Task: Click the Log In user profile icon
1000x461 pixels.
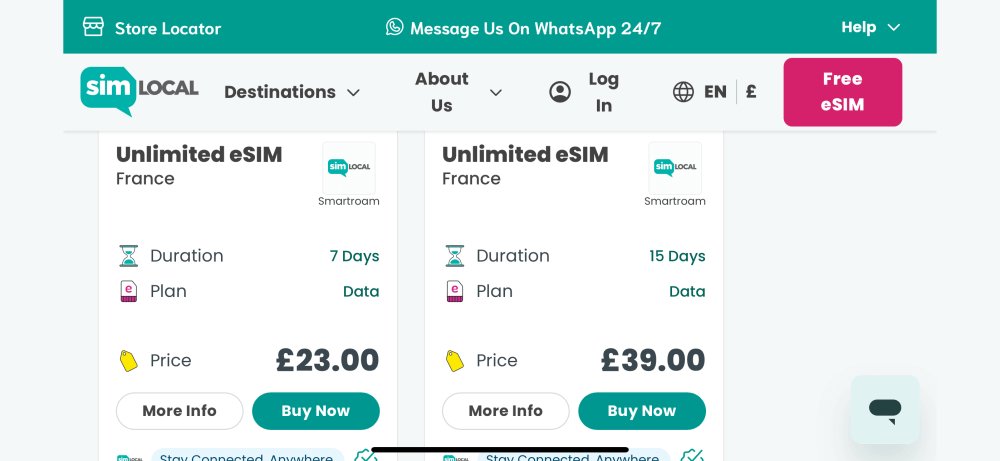Action: pyautogui.click(x=560, y=92)
